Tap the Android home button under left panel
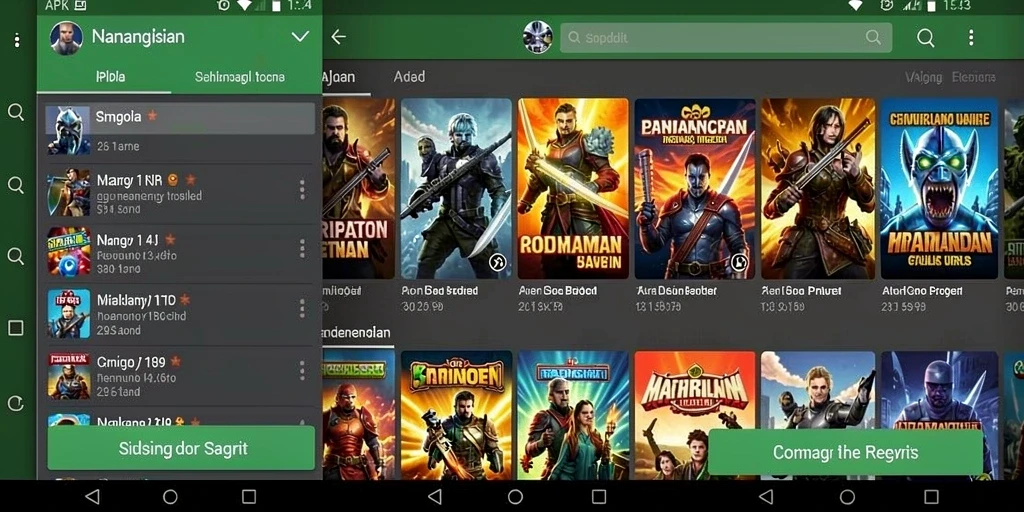 tap(170, 497)
